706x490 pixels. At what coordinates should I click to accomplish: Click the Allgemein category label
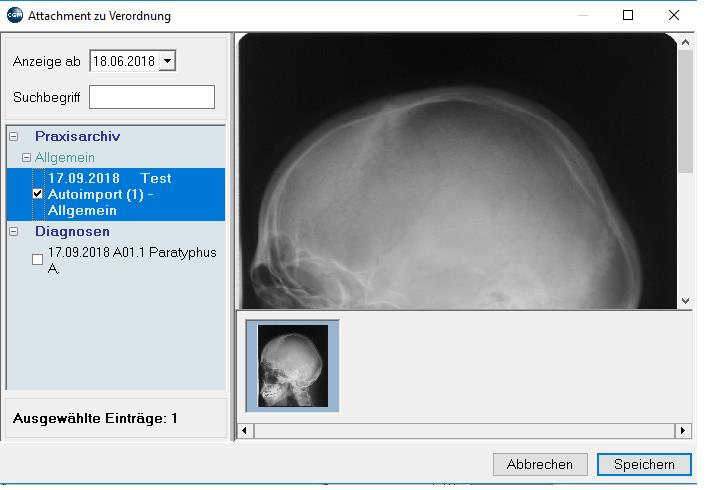pos(65,158)
